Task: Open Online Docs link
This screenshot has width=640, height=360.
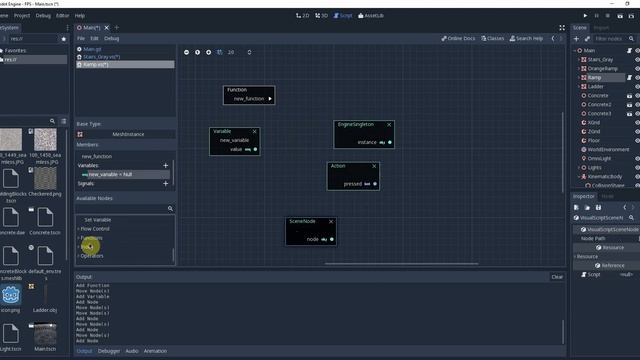Action: 458,38
